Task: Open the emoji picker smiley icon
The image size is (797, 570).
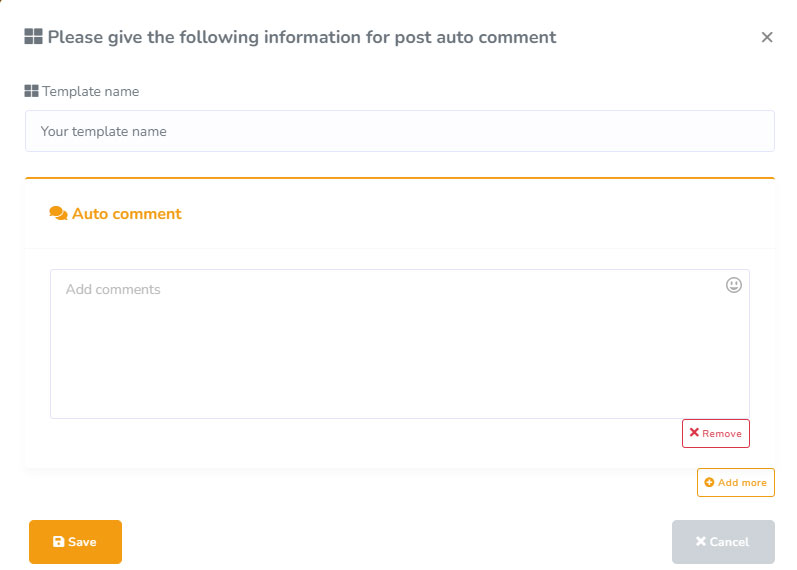Action: 734,286
